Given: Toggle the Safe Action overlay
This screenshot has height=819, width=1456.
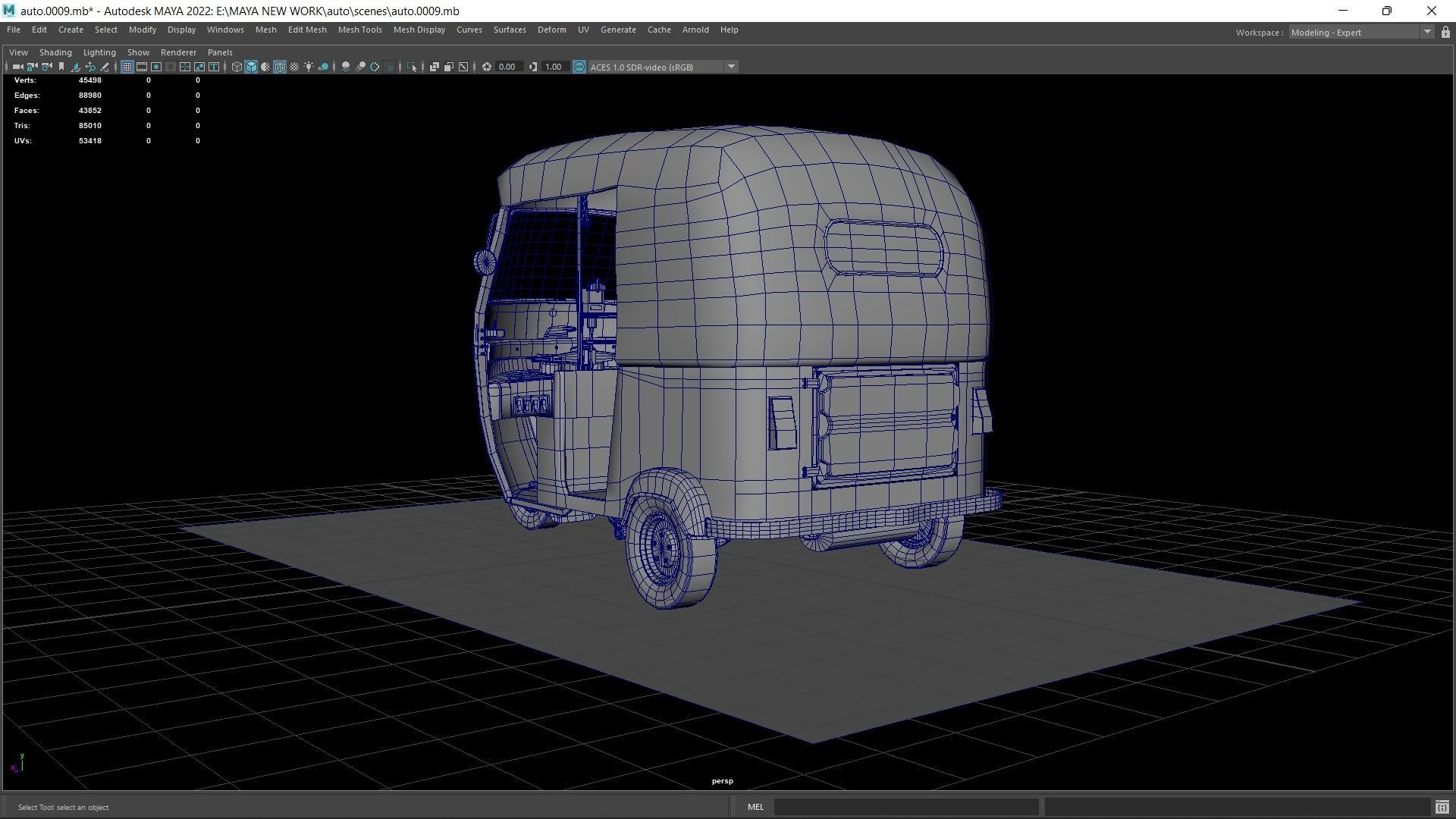Looking at the screenshot, I should tap(199, 67).
